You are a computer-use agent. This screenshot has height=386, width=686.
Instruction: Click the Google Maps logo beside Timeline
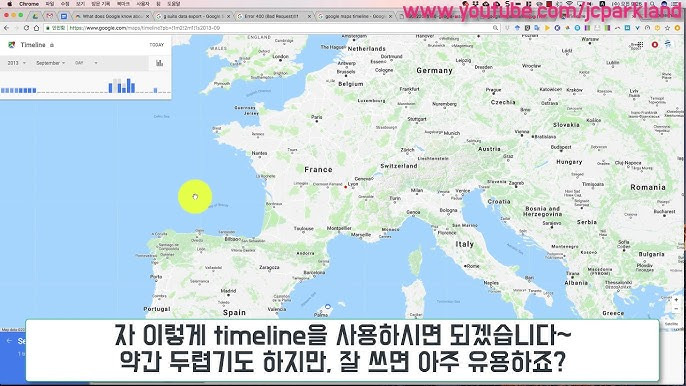12,45
